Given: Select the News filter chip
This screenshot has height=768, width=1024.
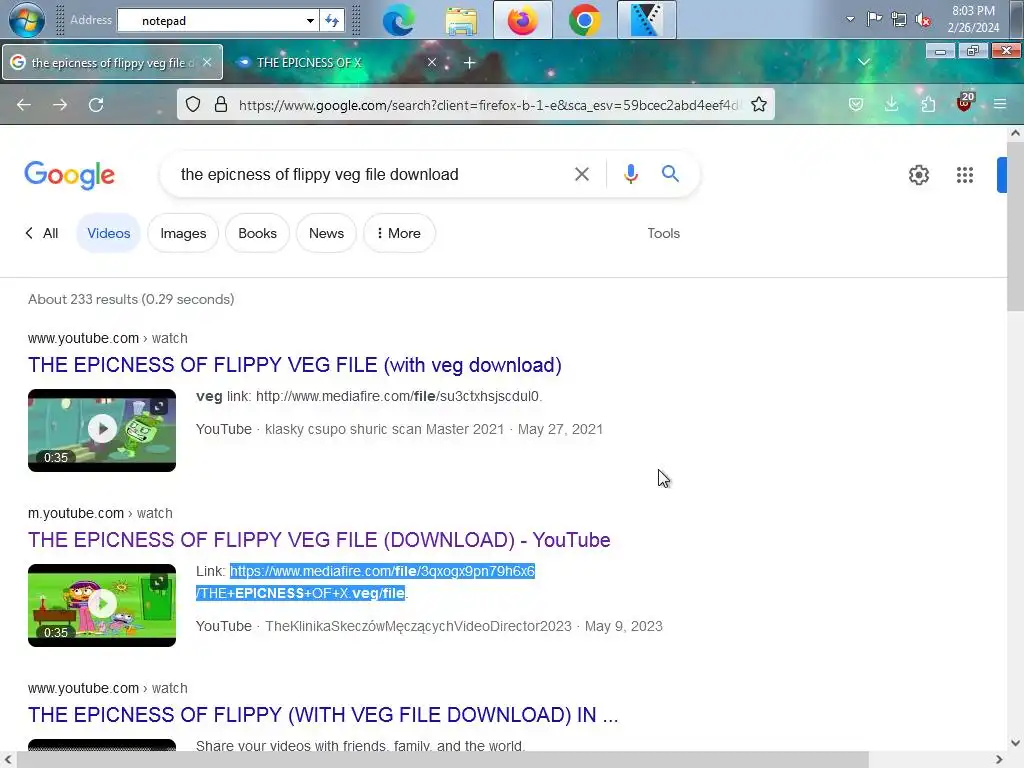Looking at the screenshot, I should click(326, 233).
